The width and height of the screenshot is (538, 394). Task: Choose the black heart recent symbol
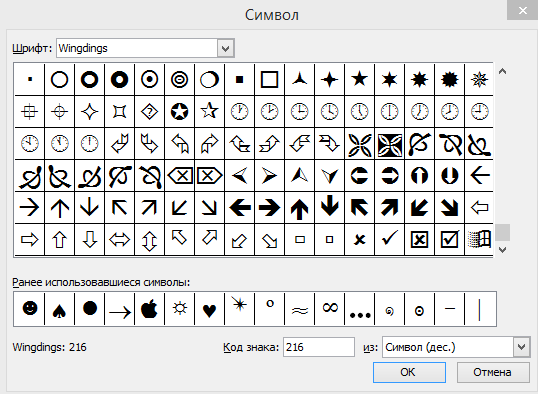(209, 308)
